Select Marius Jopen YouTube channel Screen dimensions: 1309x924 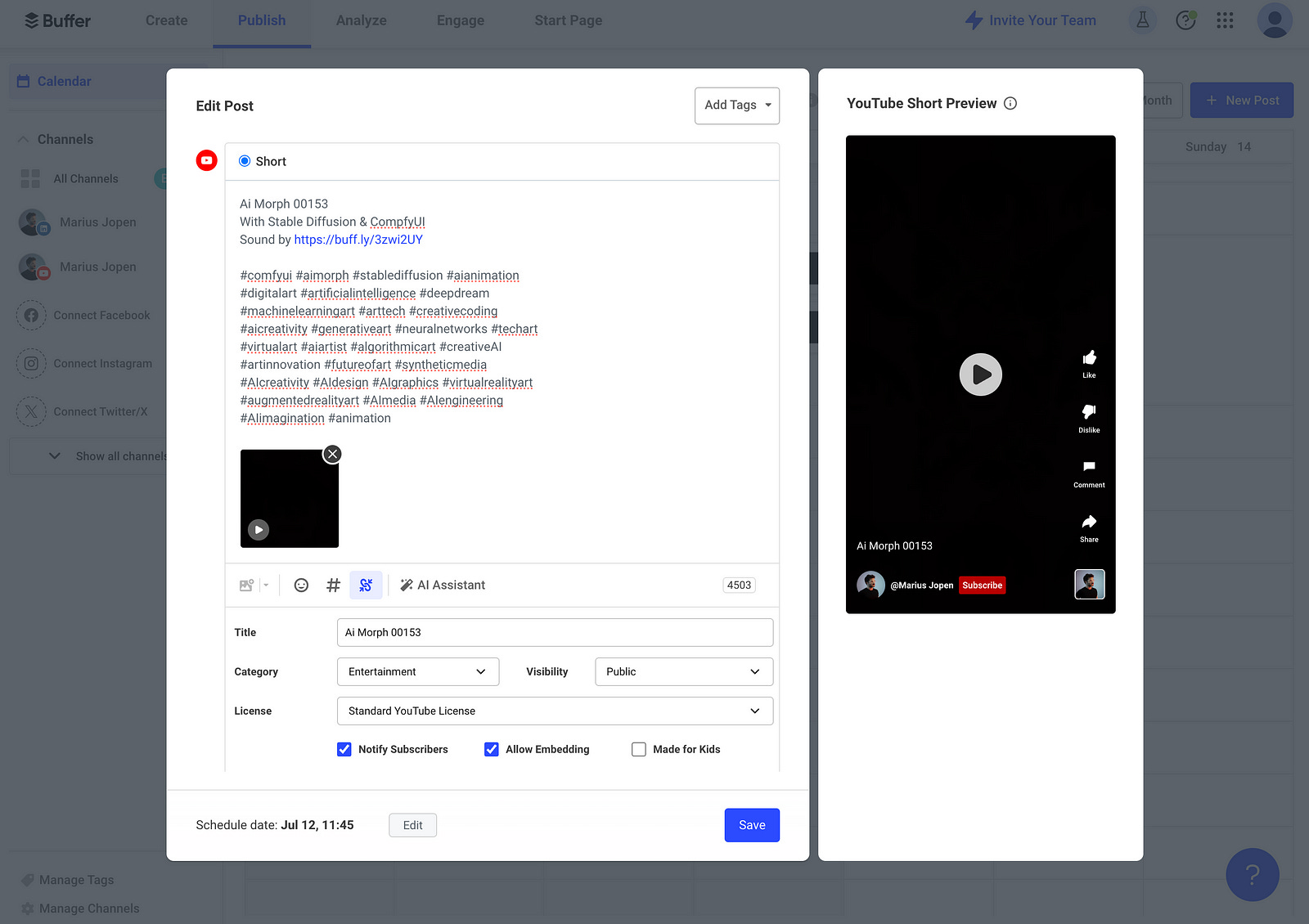click(x=78, y=267)
